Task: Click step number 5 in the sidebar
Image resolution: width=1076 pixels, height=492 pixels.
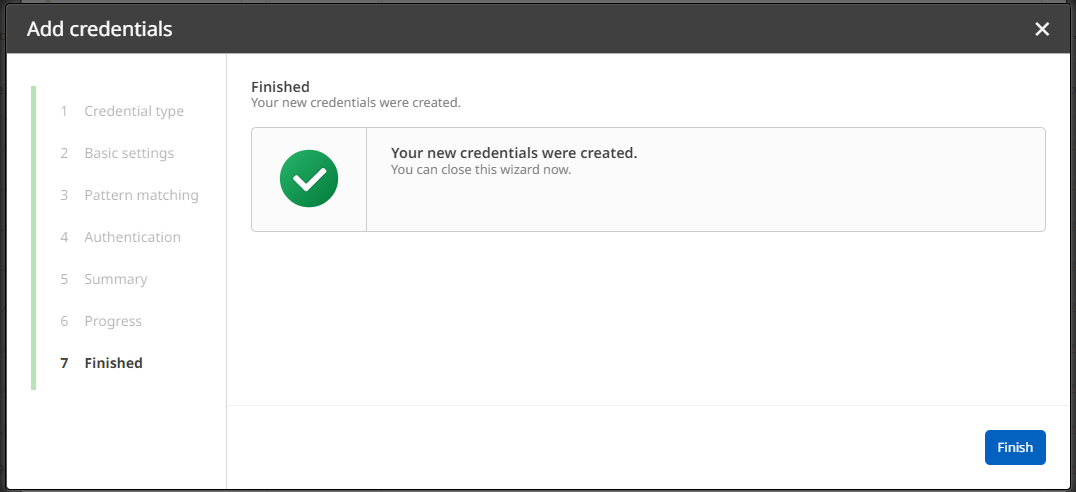Action: [x=64, y=279]
